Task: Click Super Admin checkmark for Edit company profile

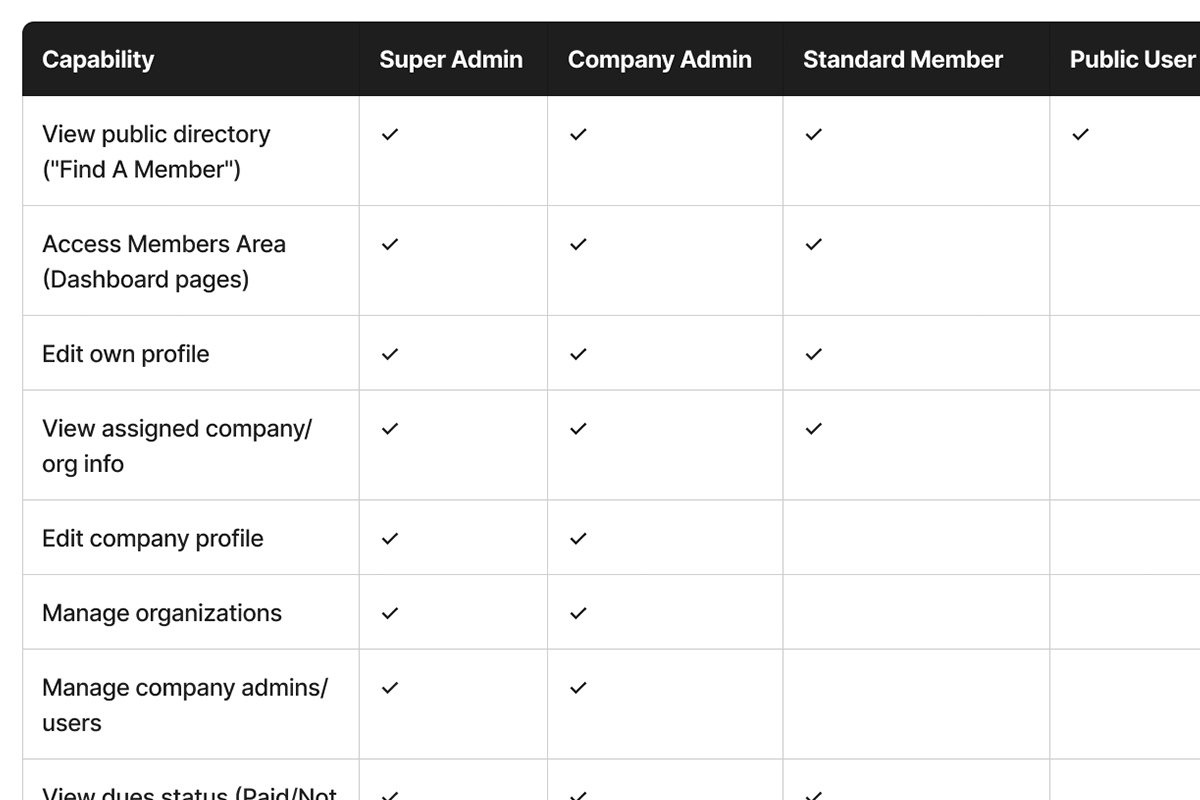Action: (x=390, y=539)
